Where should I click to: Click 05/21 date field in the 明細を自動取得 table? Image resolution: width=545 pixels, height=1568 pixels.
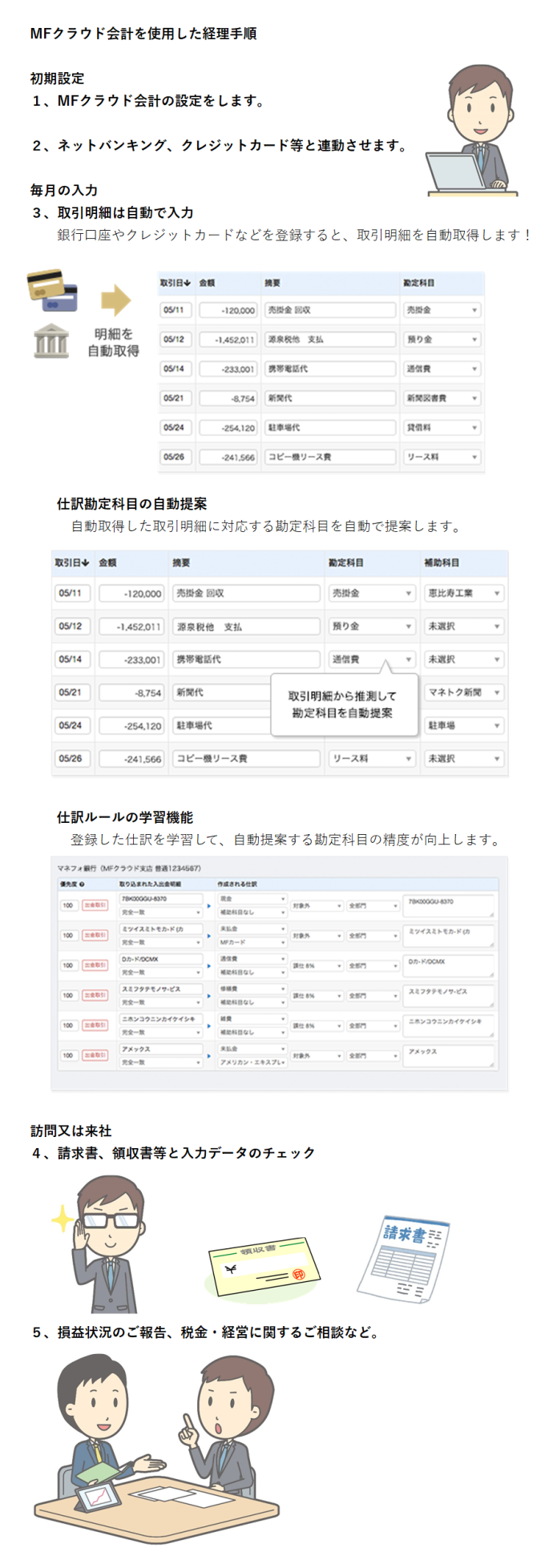click(175, 398)
